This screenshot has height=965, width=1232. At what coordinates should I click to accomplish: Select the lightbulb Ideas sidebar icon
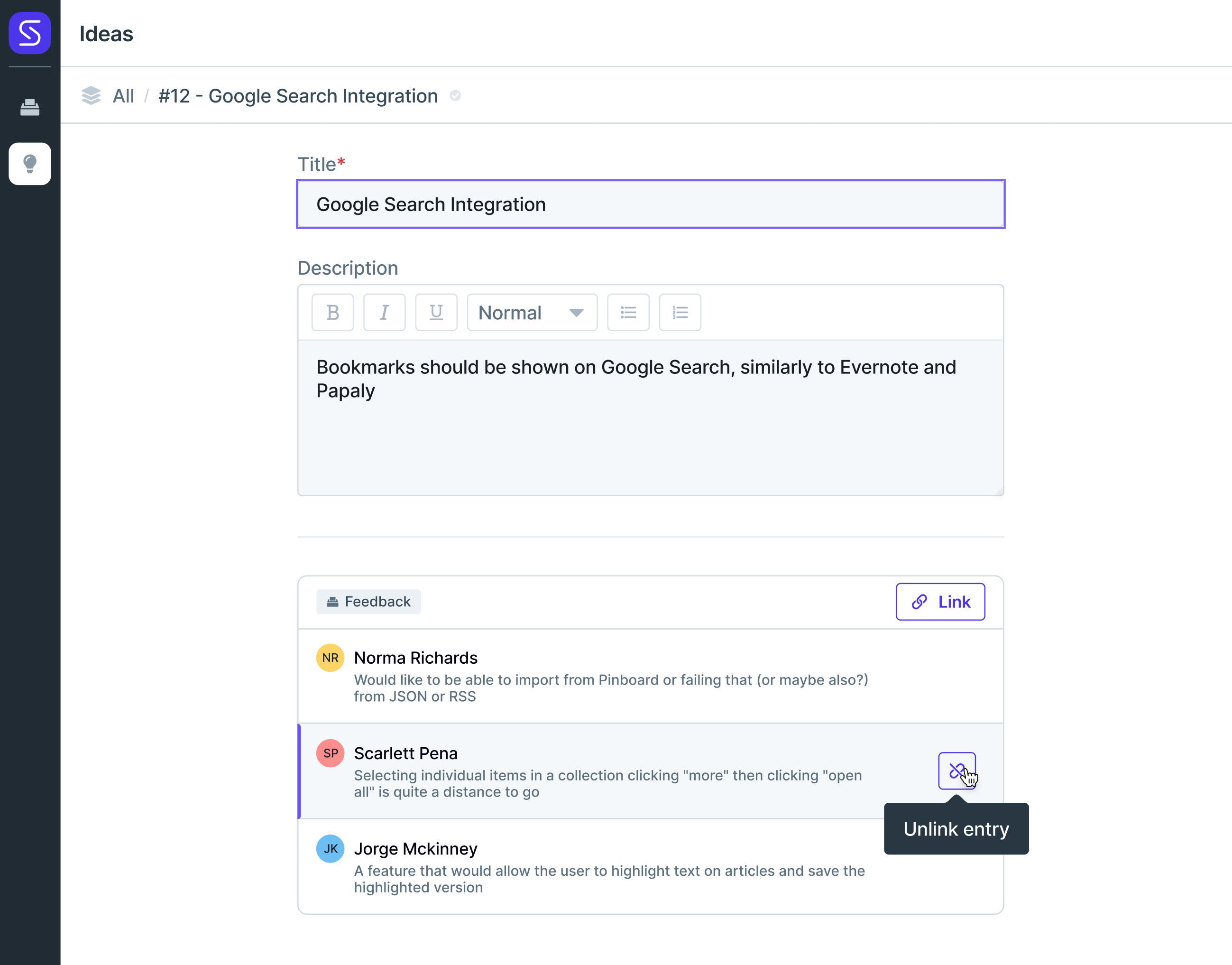[x=30, y=164]
